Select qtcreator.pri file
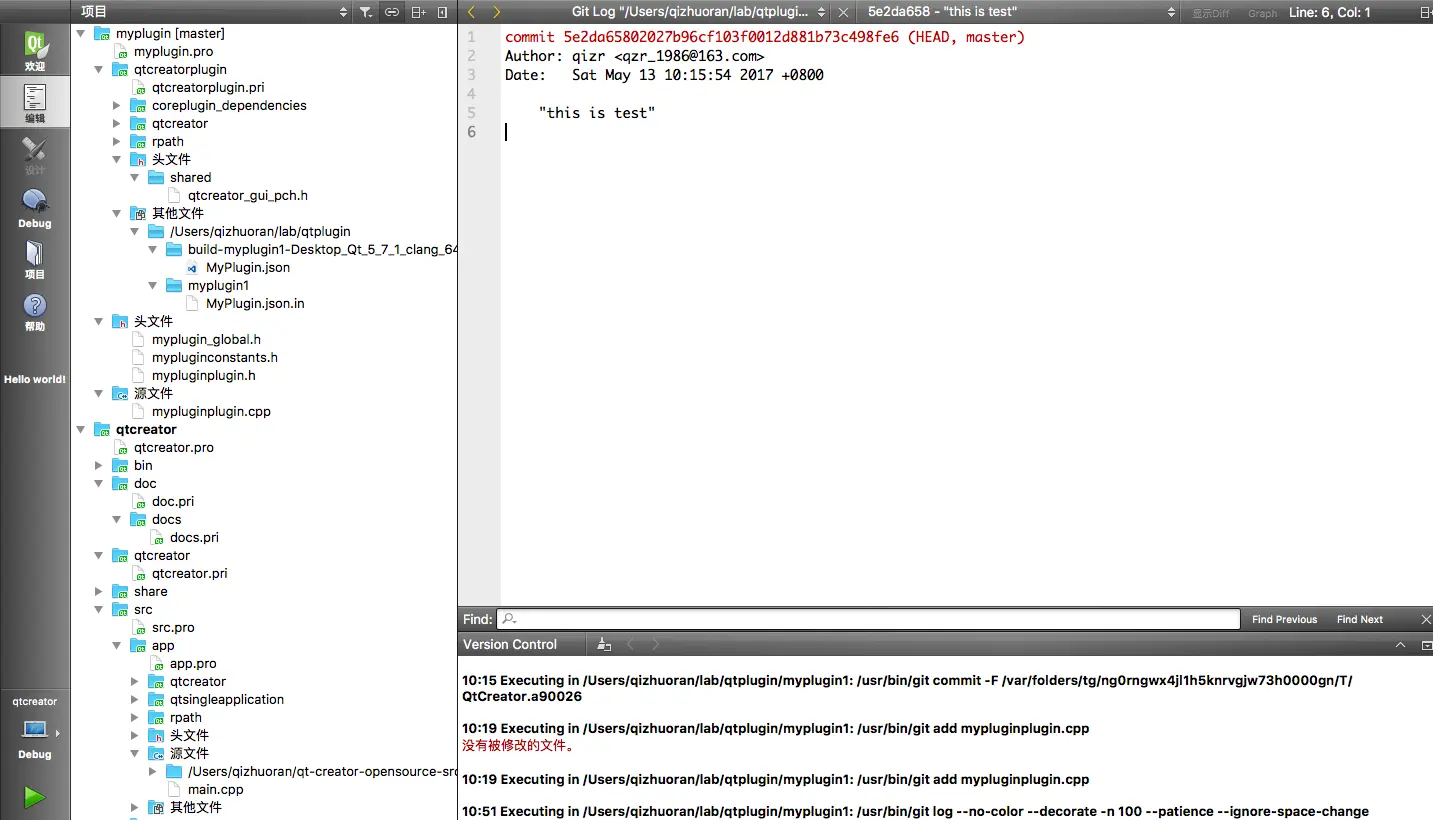 tap(190, 573)
